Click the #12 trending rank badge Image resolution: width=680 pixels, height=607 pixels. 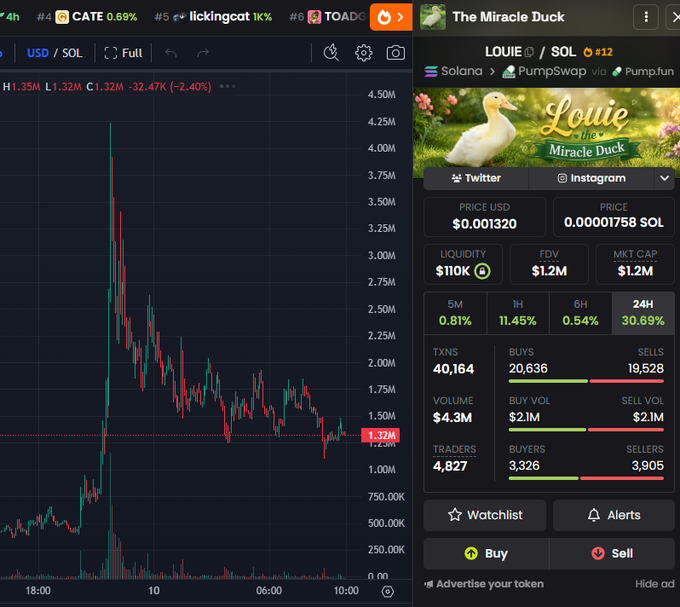click(x=598, y=52)
